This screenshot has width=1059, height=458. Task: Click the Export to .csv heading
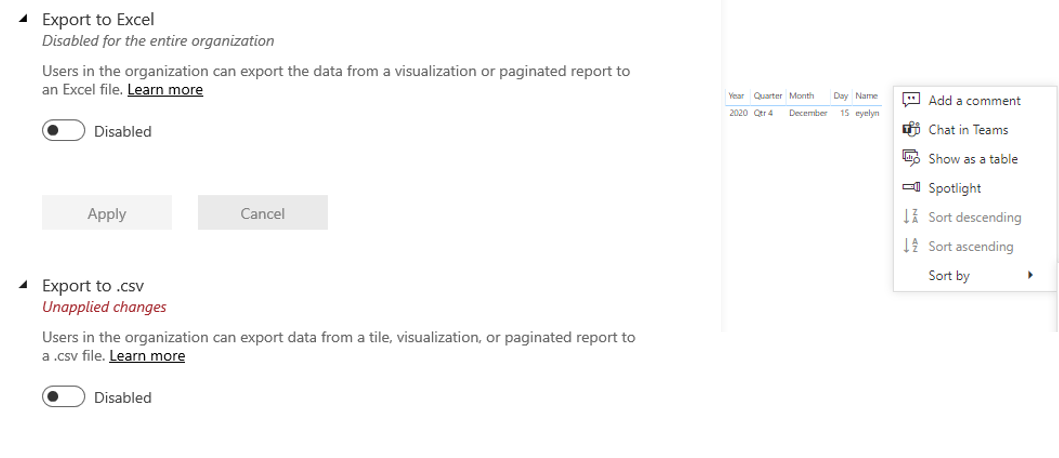93,285
